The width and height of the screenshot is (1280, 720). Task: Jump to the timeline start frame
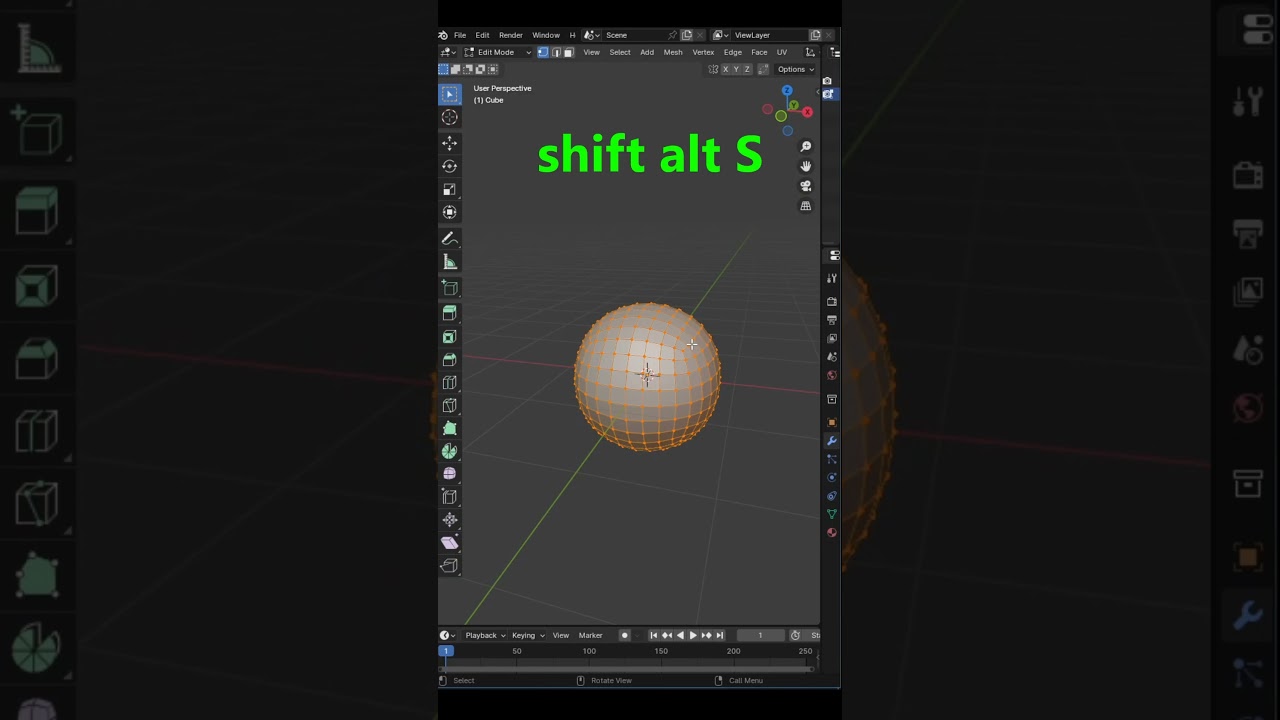(654, 635)
